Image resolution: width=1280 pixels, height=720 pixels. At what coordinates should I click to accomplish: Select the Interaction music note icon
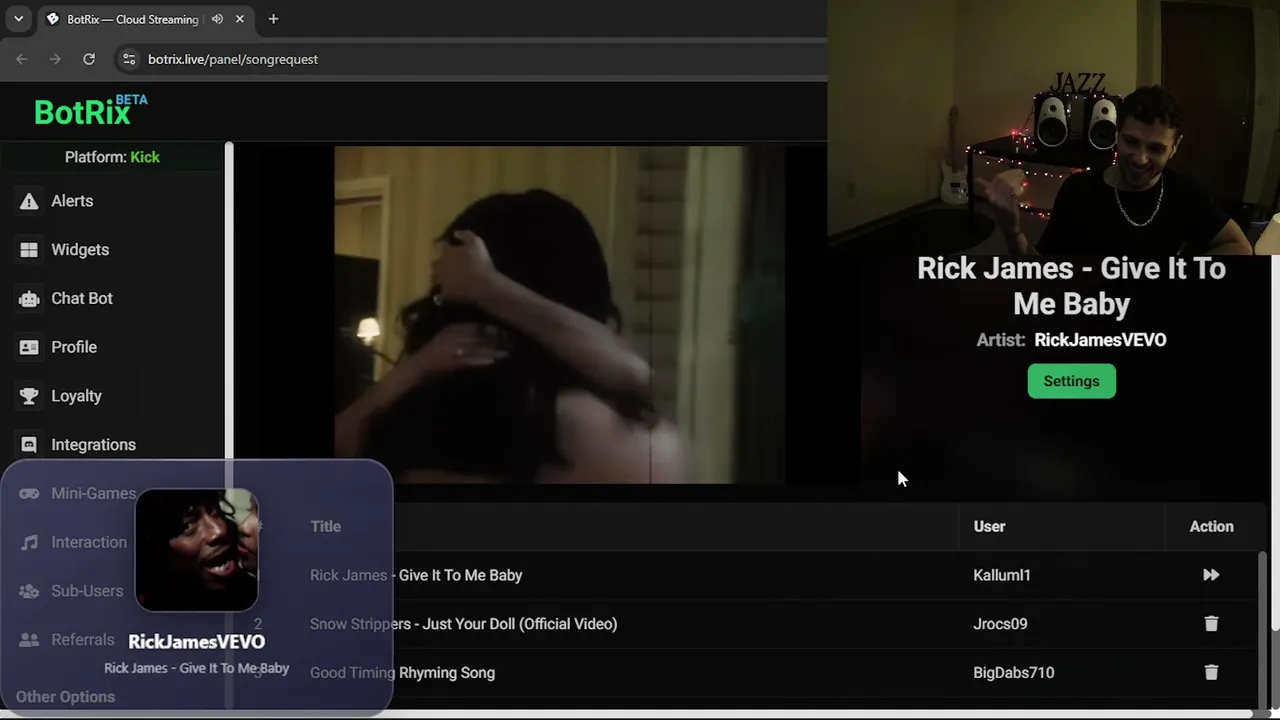[29, 542]
